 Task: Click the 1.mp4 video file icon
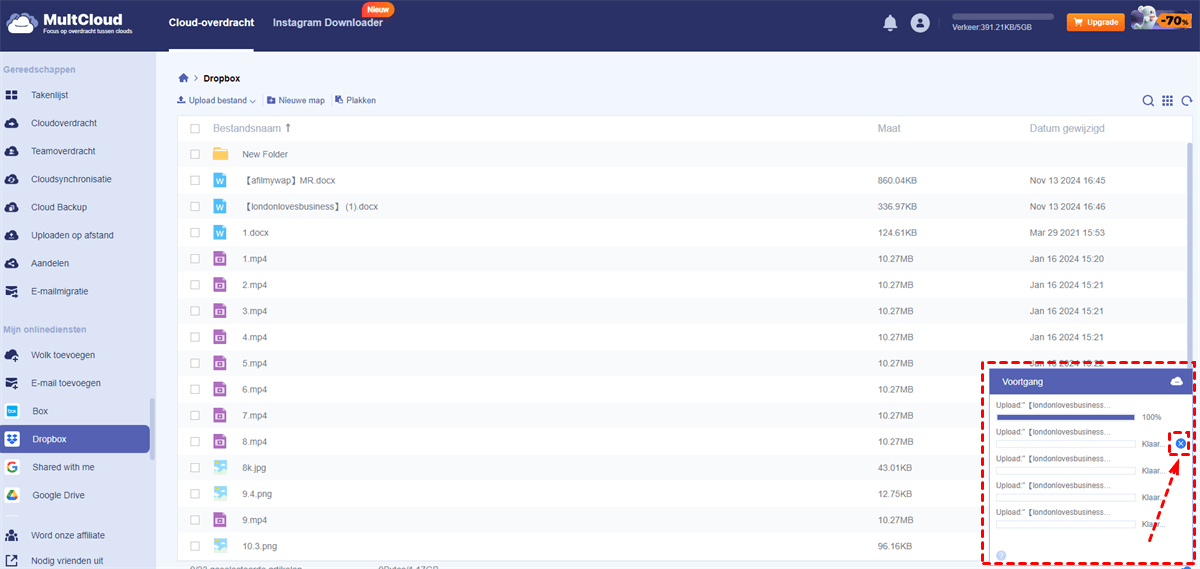point(221,258)
